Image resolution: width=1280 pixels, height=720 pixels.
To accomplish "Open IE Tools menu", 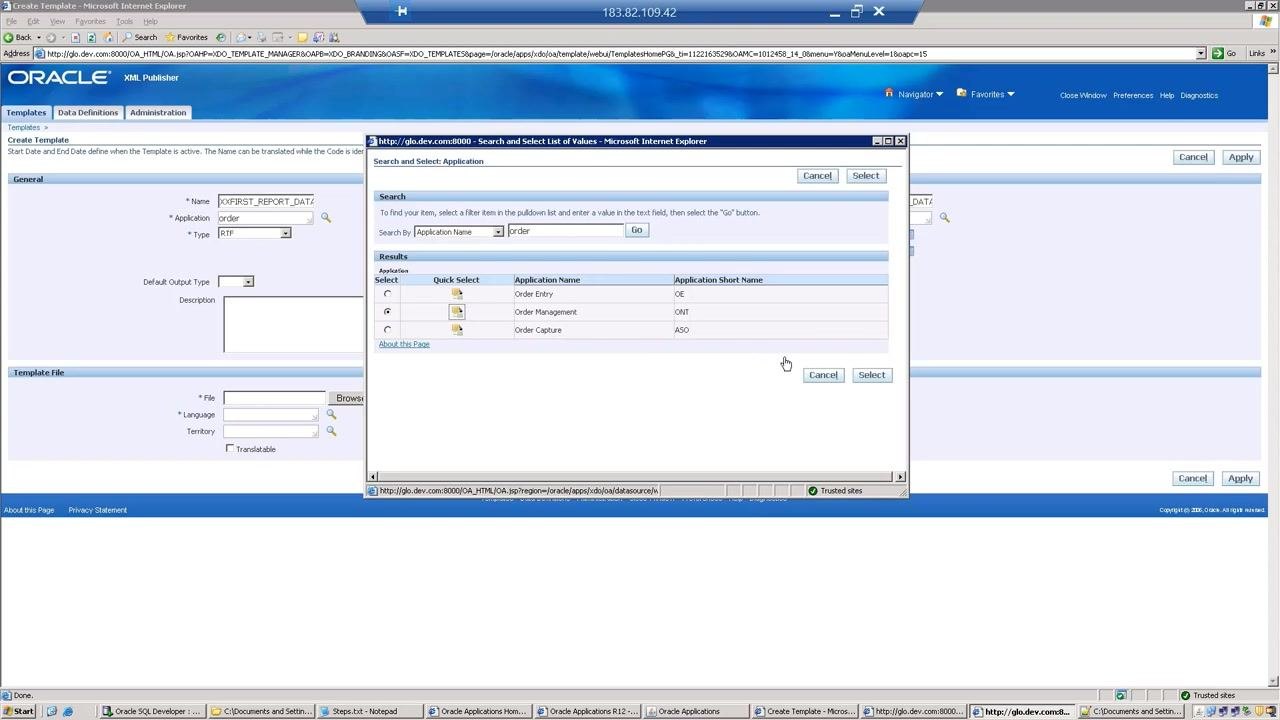I will point(124,21).
